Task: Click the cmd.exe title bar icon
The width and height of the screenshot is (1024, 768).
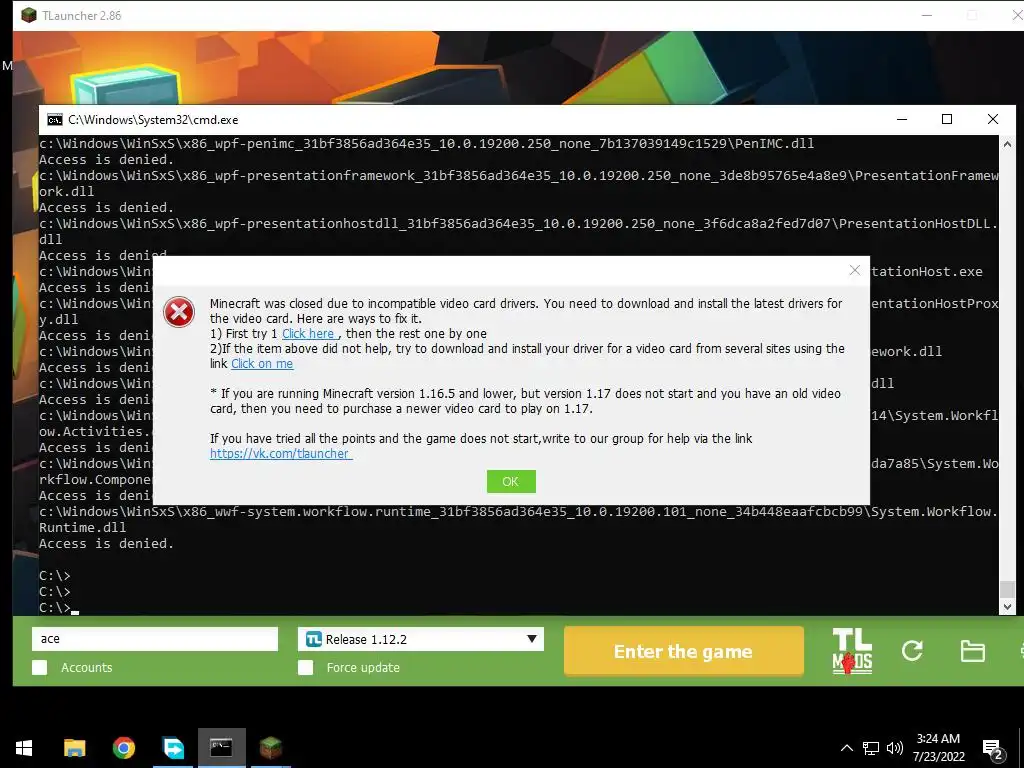Action: [55, 120]
